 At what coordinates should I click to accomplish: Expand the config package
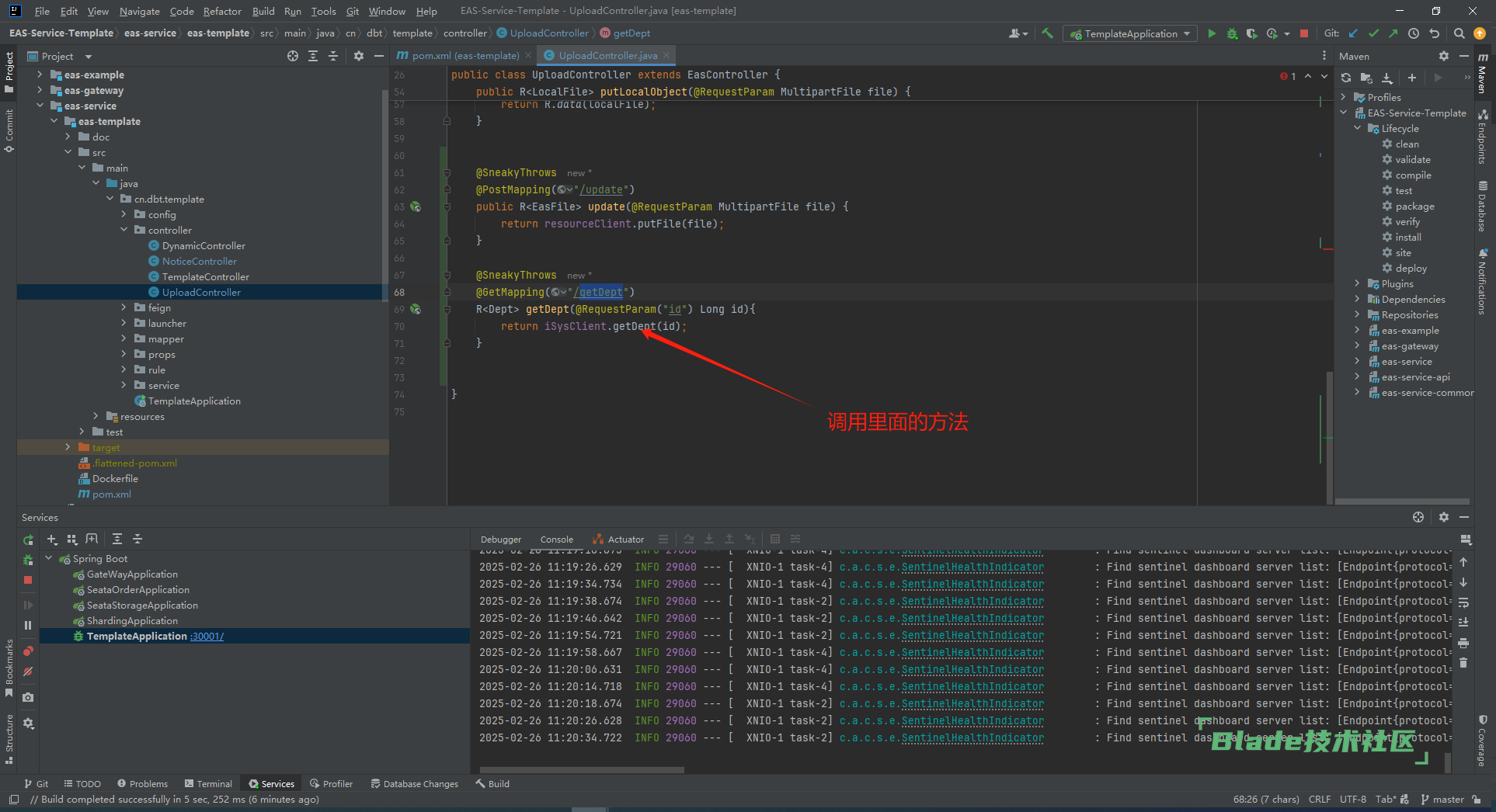click(x=124, y=214)
